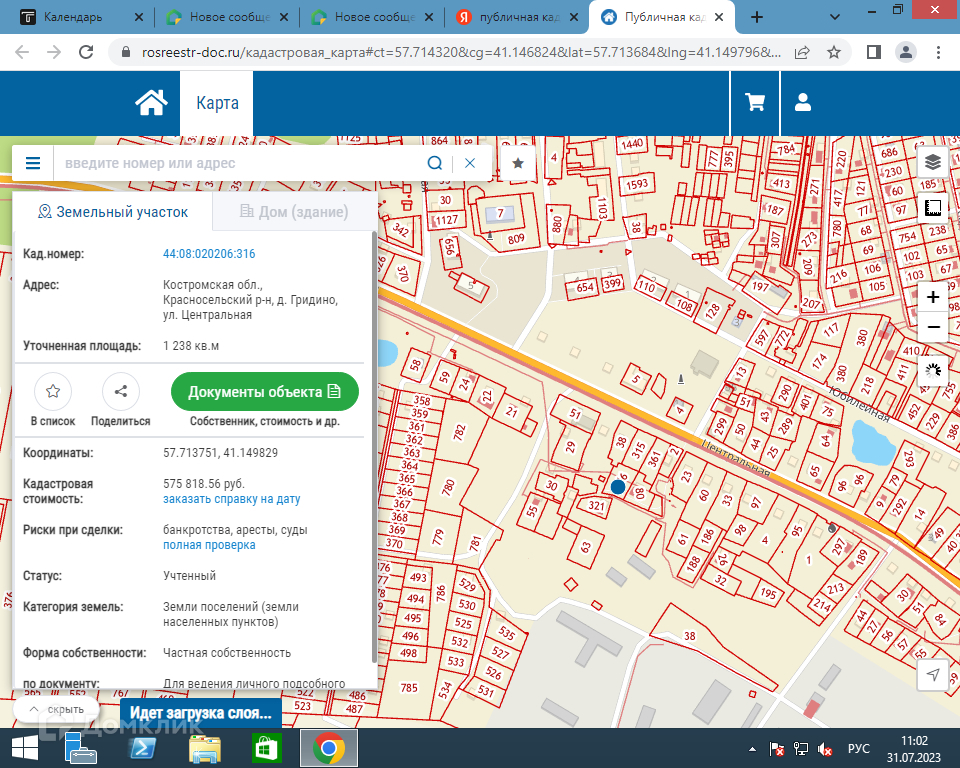This screenshot has width=960, height=768.
Task: Collapse the info panel with Скрыть
Action: (56, 709)
